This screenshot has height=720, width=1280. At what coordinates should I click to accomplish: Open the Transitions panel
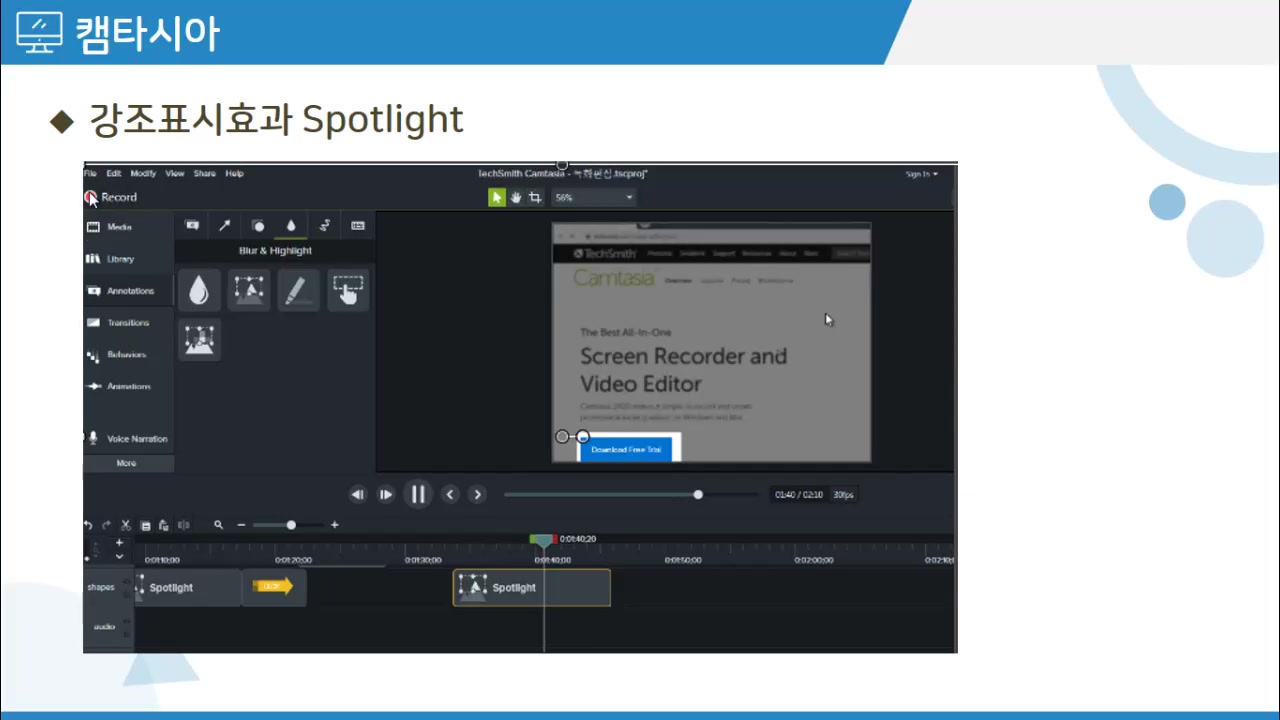click(x=127, y=323)
